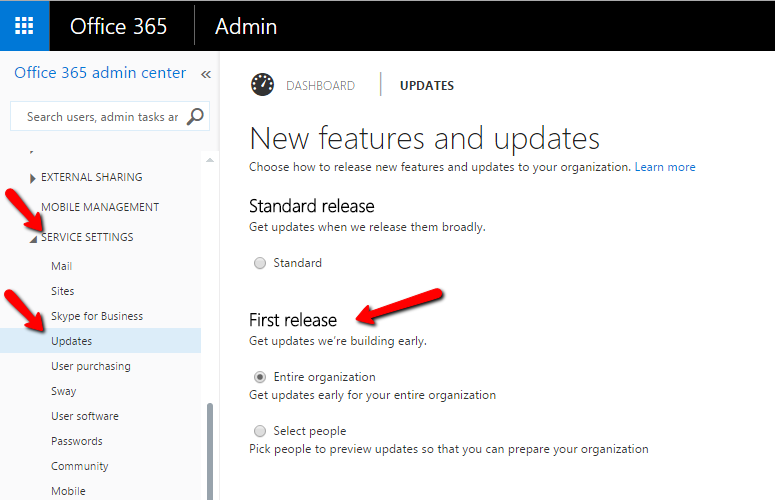Collapse the admin center navigation pane
The height and width of the screenshot is (500, 775).
(206, 75)
